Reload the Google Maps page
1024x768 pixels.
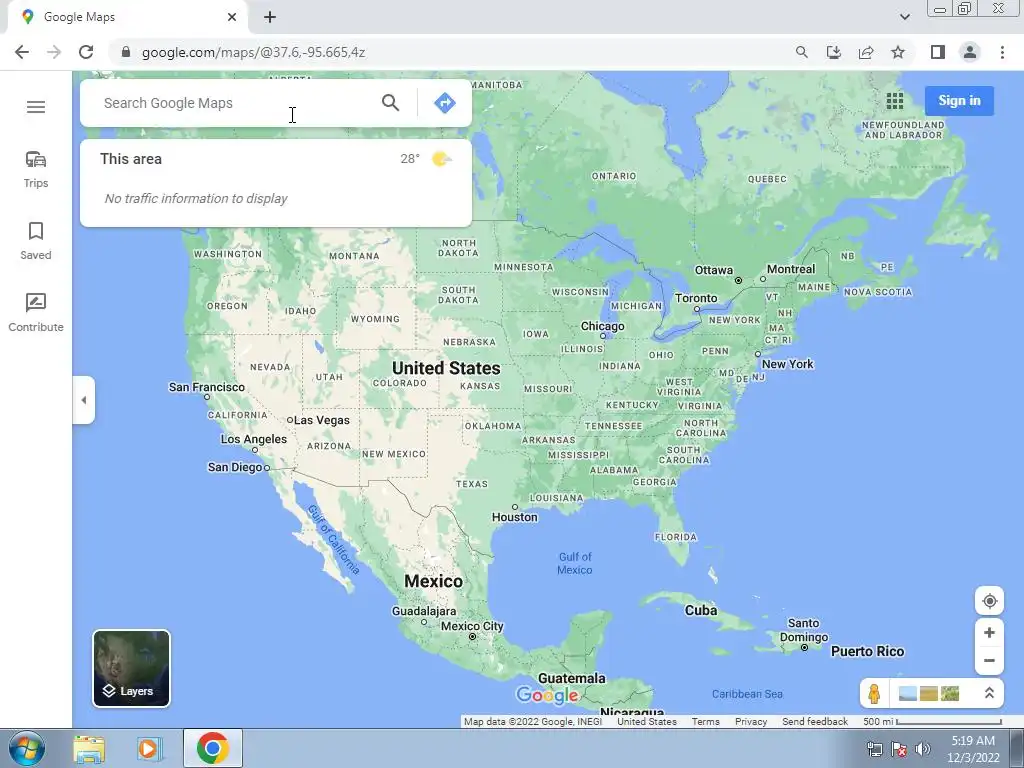pyautogui.click(x=86, y=52)
